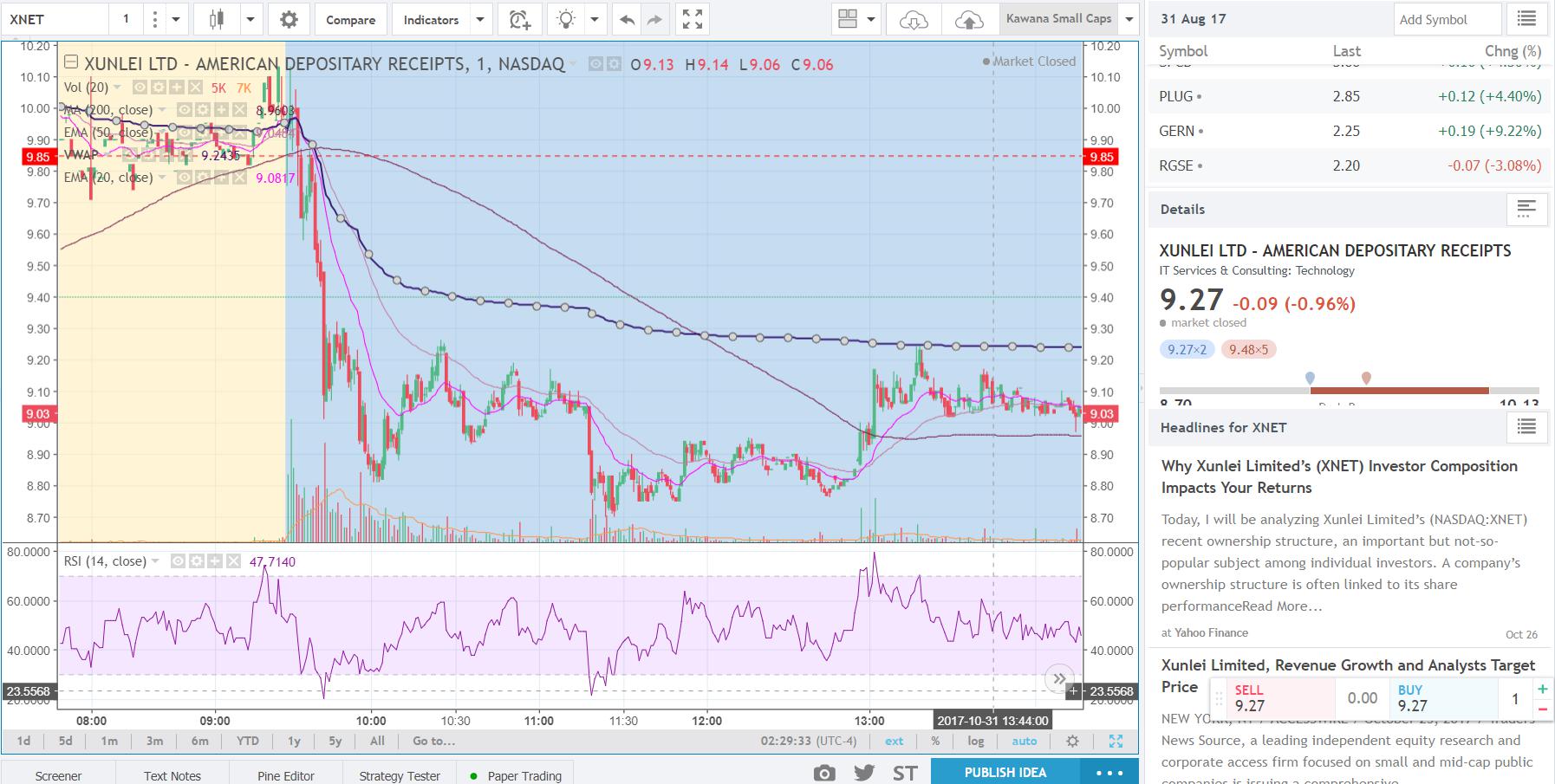Viewport: 1555px width, 784px height.
Task: Jump to latest bar double-arrow button
Action: pyautogui.click(x=1059, y=679)
